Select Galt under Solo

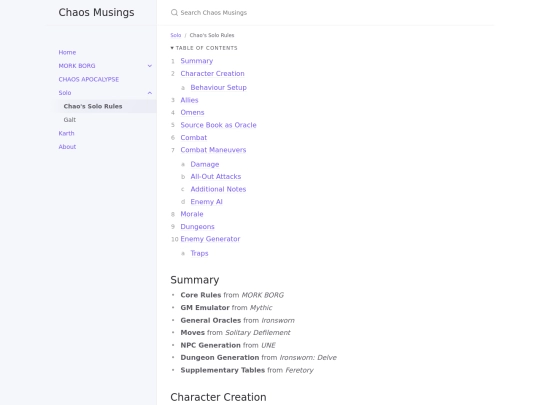tap(70, 120)
